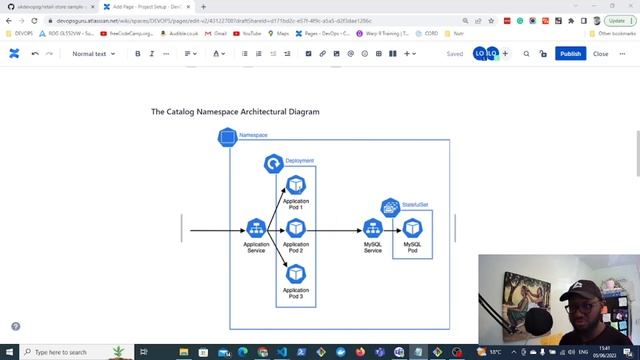This screenshot has width=640, height=360.
Task: Toggle bold formatting
Action: (x=138, y=53)
